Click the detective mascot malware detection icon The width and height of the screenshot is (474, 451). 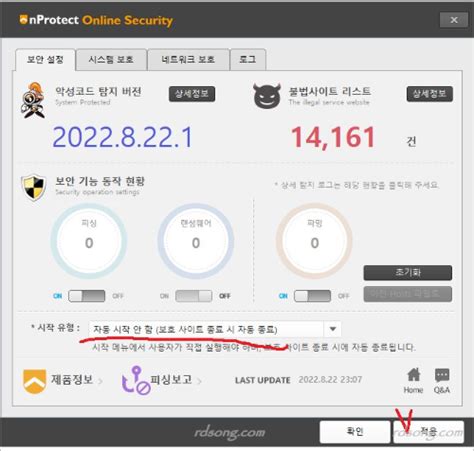[x=32, y=100]
